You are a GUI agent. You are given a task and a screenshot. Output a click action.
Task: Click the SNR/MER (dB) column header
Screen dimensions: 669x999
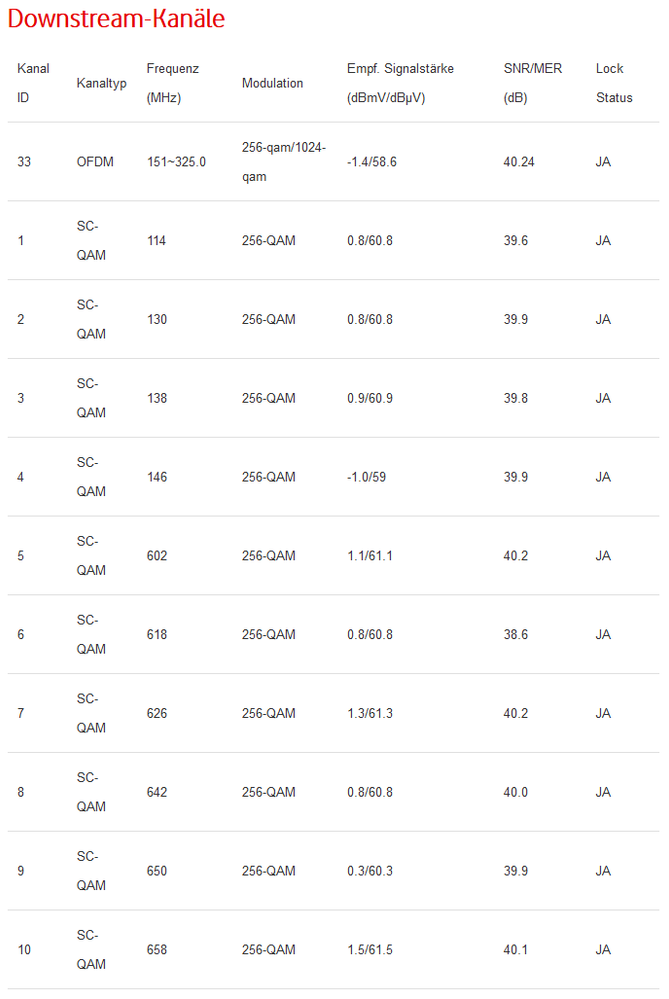pos(532,83)
